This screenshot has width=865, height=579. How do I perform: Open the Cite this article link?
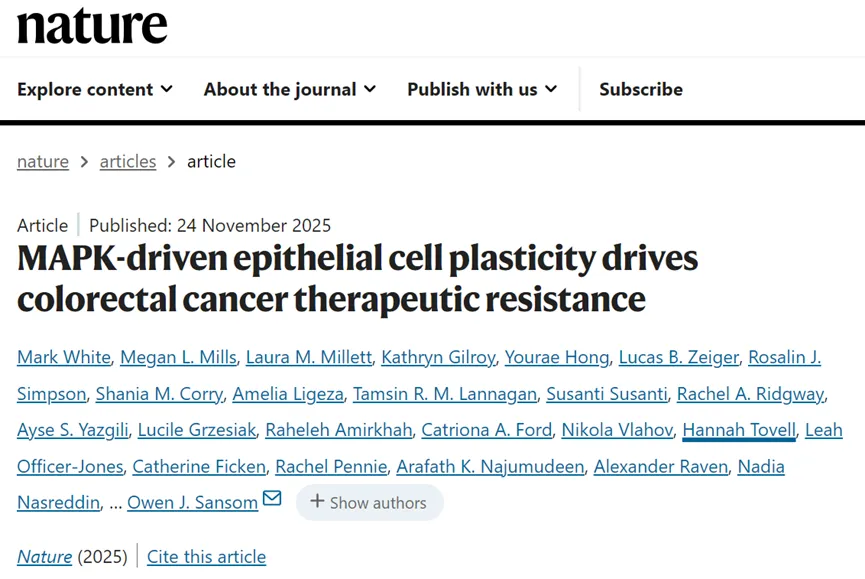[x=206, y=557]
